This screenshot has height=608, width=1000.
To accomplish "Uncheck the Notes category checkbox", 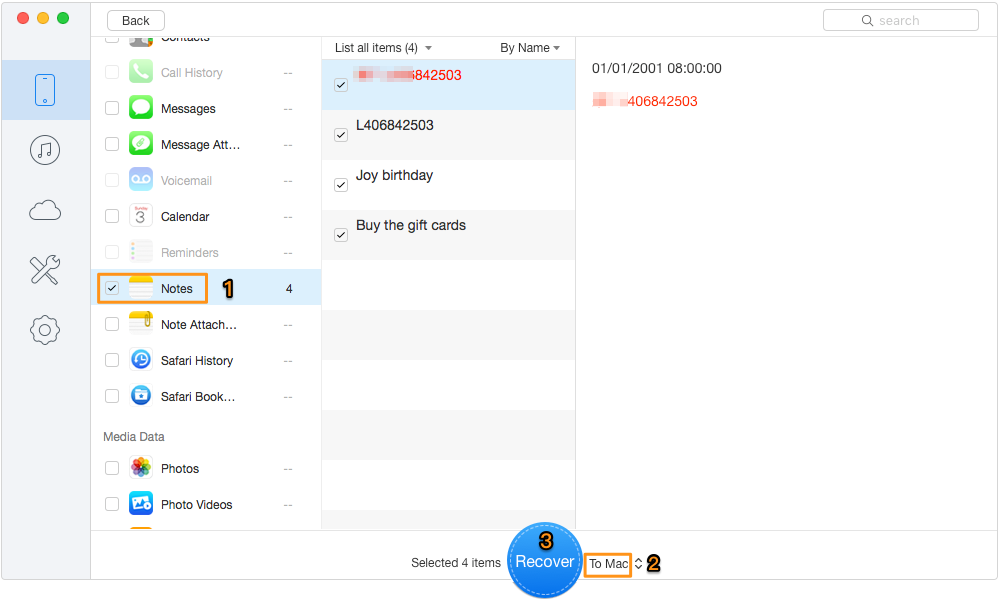I will pos(112,288).
